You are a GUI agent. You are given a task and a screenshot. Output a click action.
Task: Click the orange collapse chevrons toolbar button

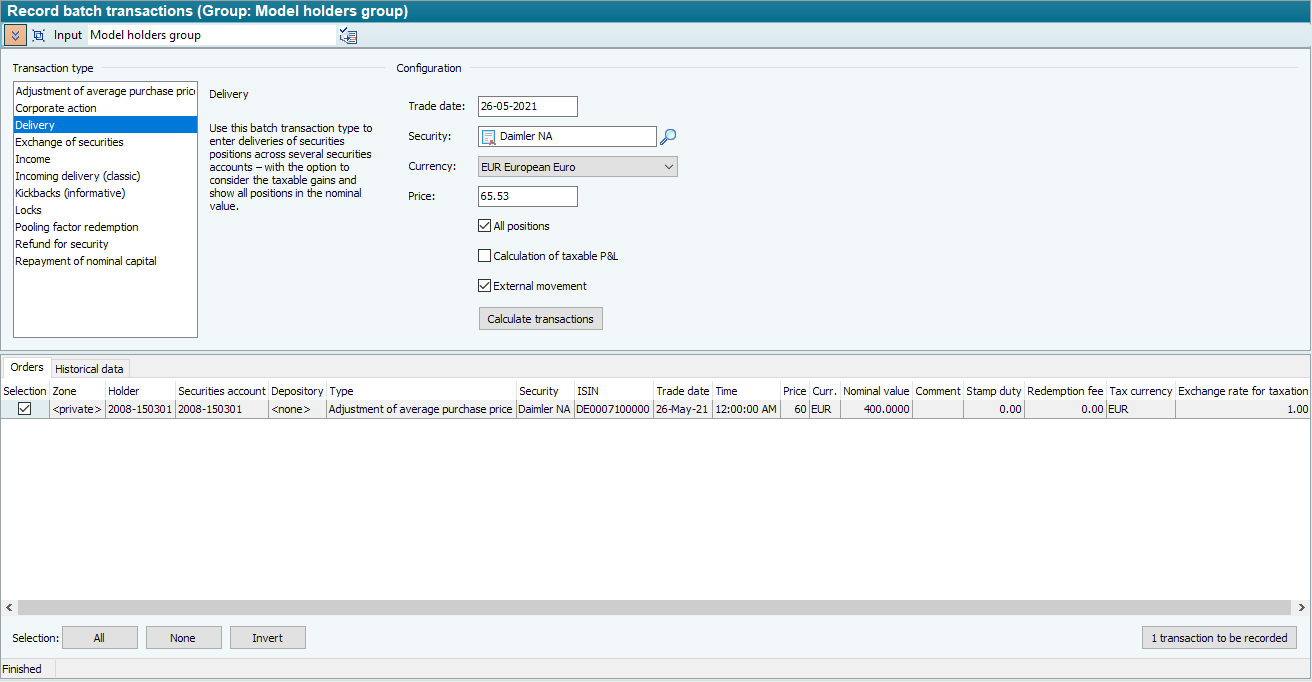click(15, 35)
